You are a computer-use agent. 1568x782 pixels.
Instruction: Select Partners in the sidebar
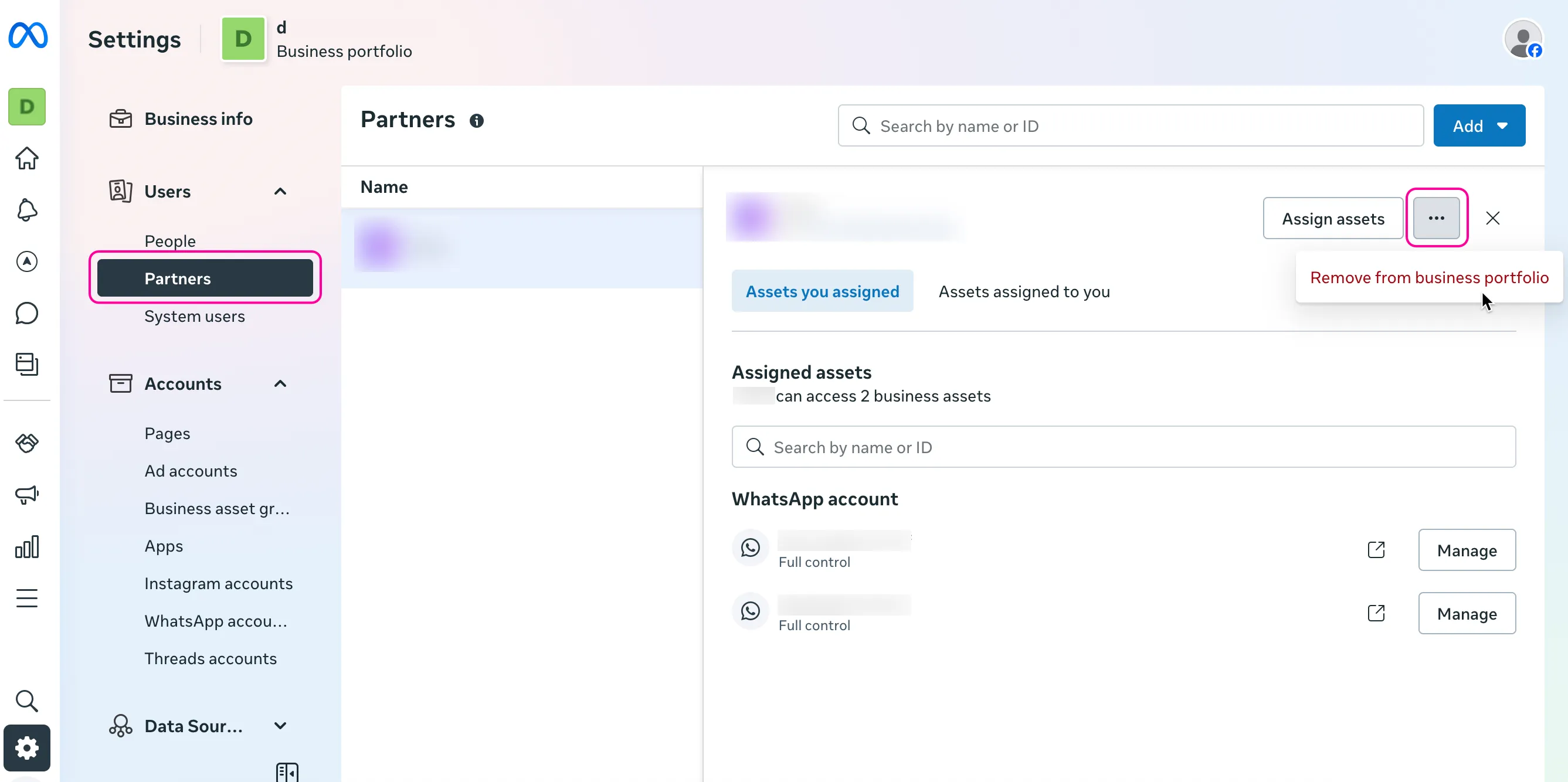(x=205, y=278)
